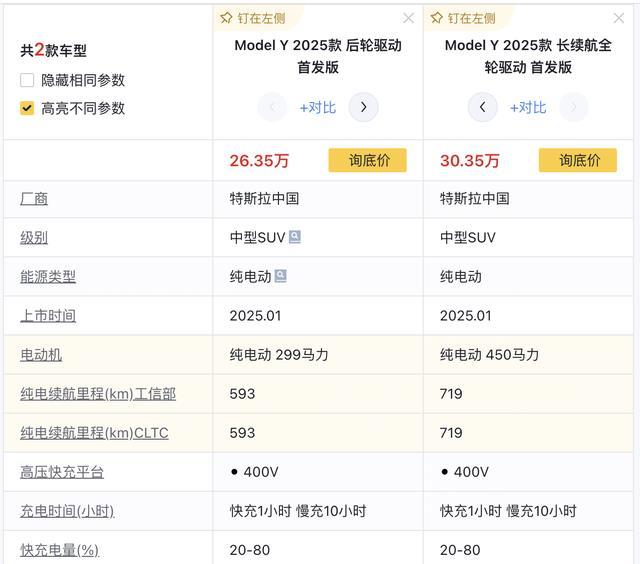
Task: Remove the 长续航全轮驱动 首发版 column
Action: (x=619, y=18)
